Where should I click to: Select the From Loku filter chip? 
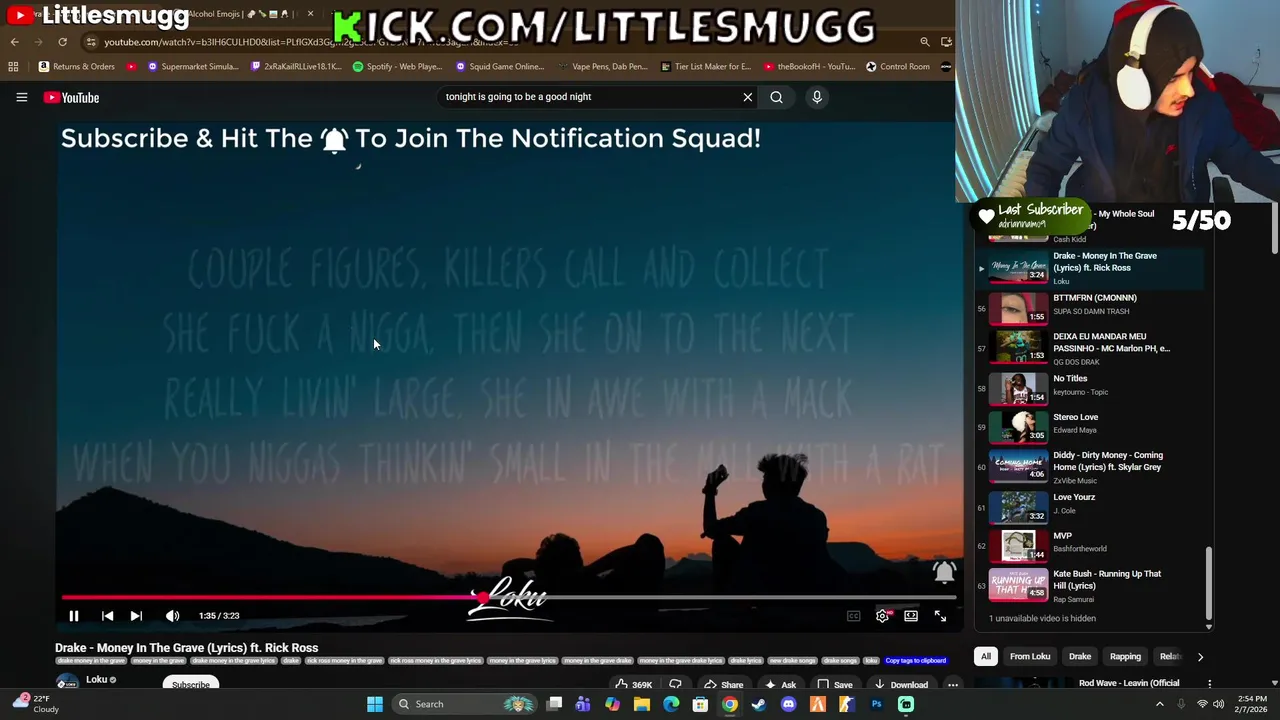(1030, 657)
